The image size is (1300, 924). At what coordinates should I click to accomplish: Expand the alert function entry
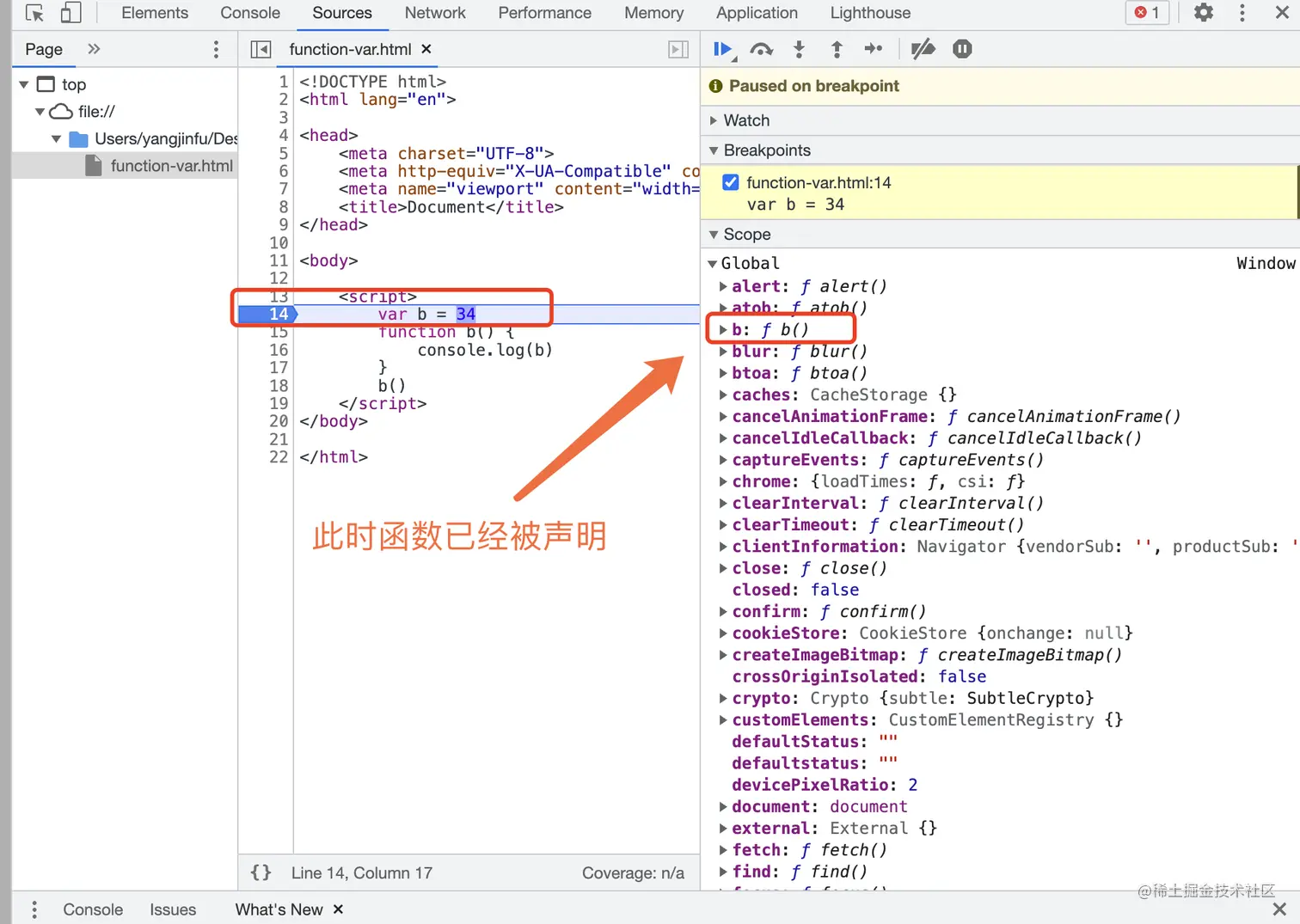click(x=724, y=286)
